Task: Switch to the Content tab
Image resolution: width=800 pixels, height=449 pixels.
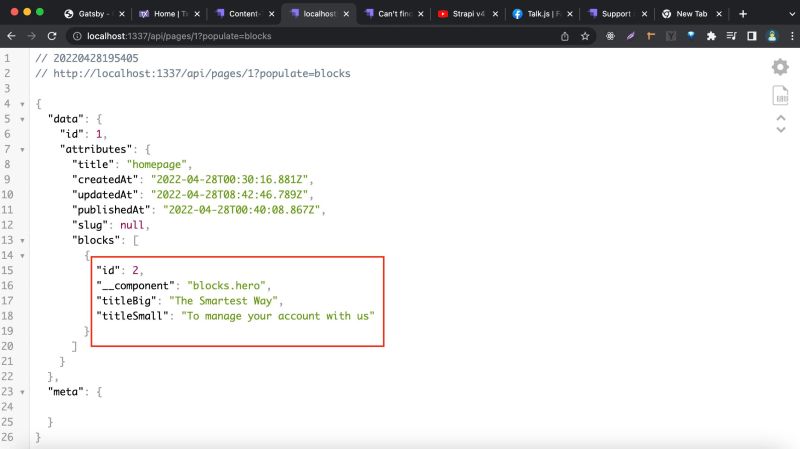Action: point(242,14)
